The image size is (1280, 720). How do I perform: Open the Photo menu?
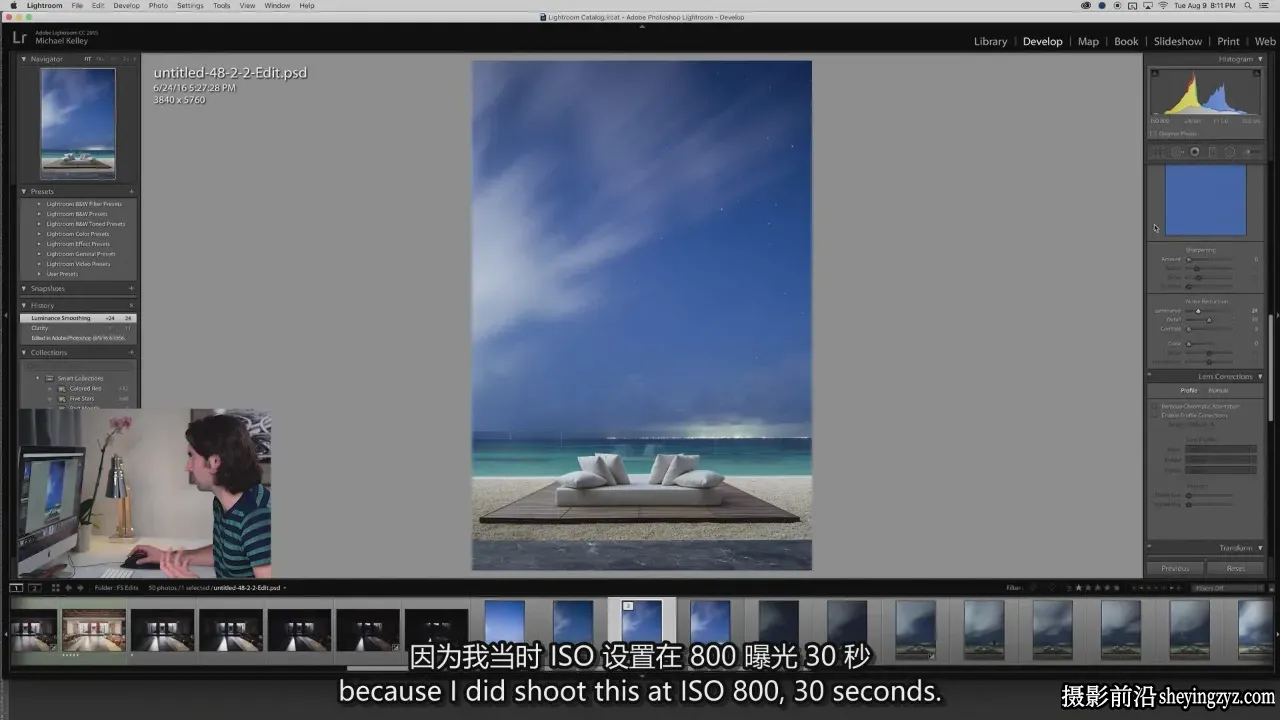[158, 6]
